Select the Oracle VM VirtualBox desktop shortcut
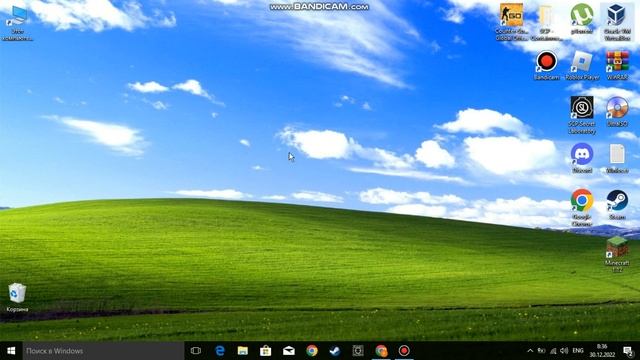 (x=617, y=22)
